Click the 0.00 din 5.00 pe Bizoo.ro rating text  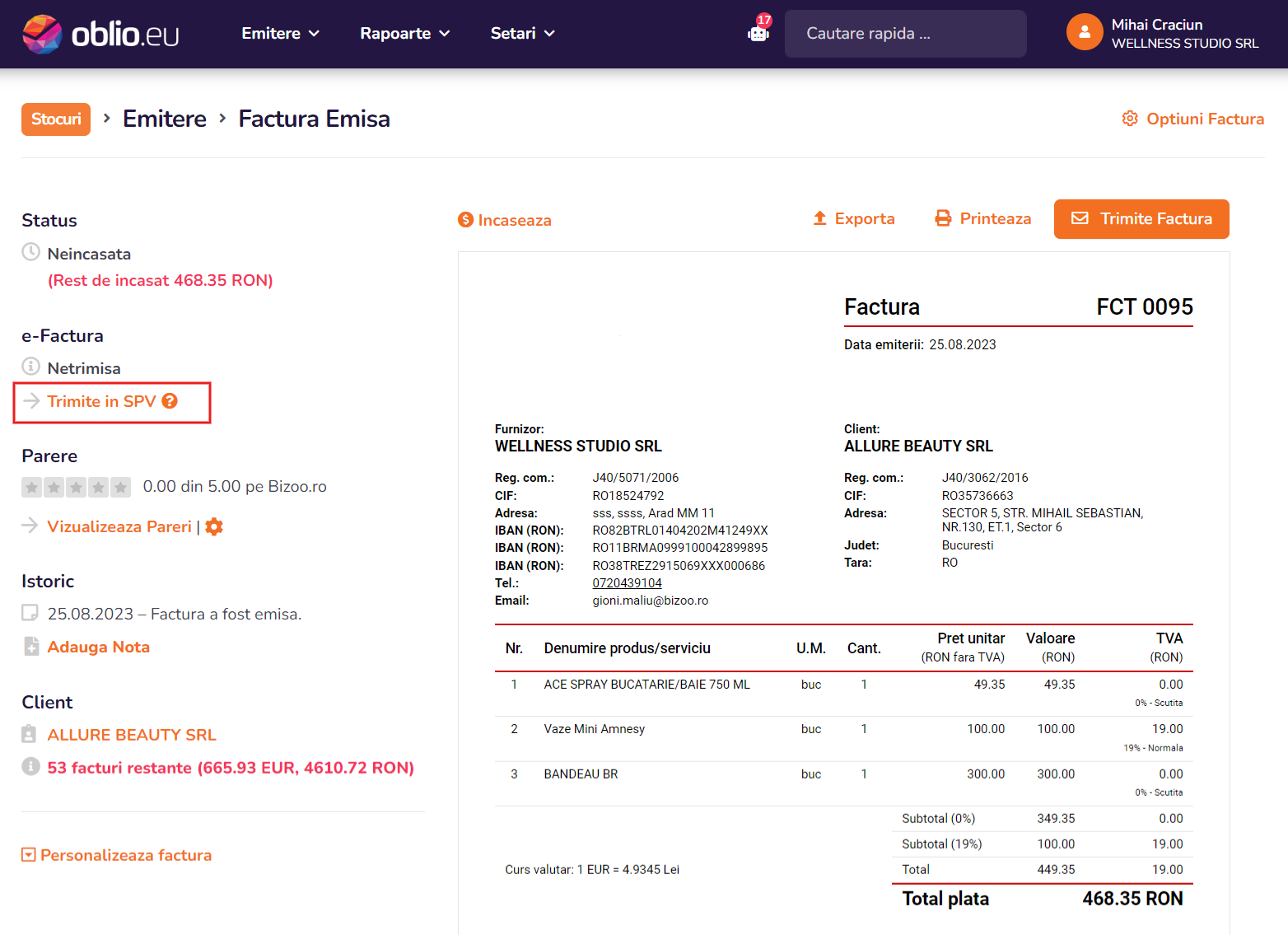[235, 487]
